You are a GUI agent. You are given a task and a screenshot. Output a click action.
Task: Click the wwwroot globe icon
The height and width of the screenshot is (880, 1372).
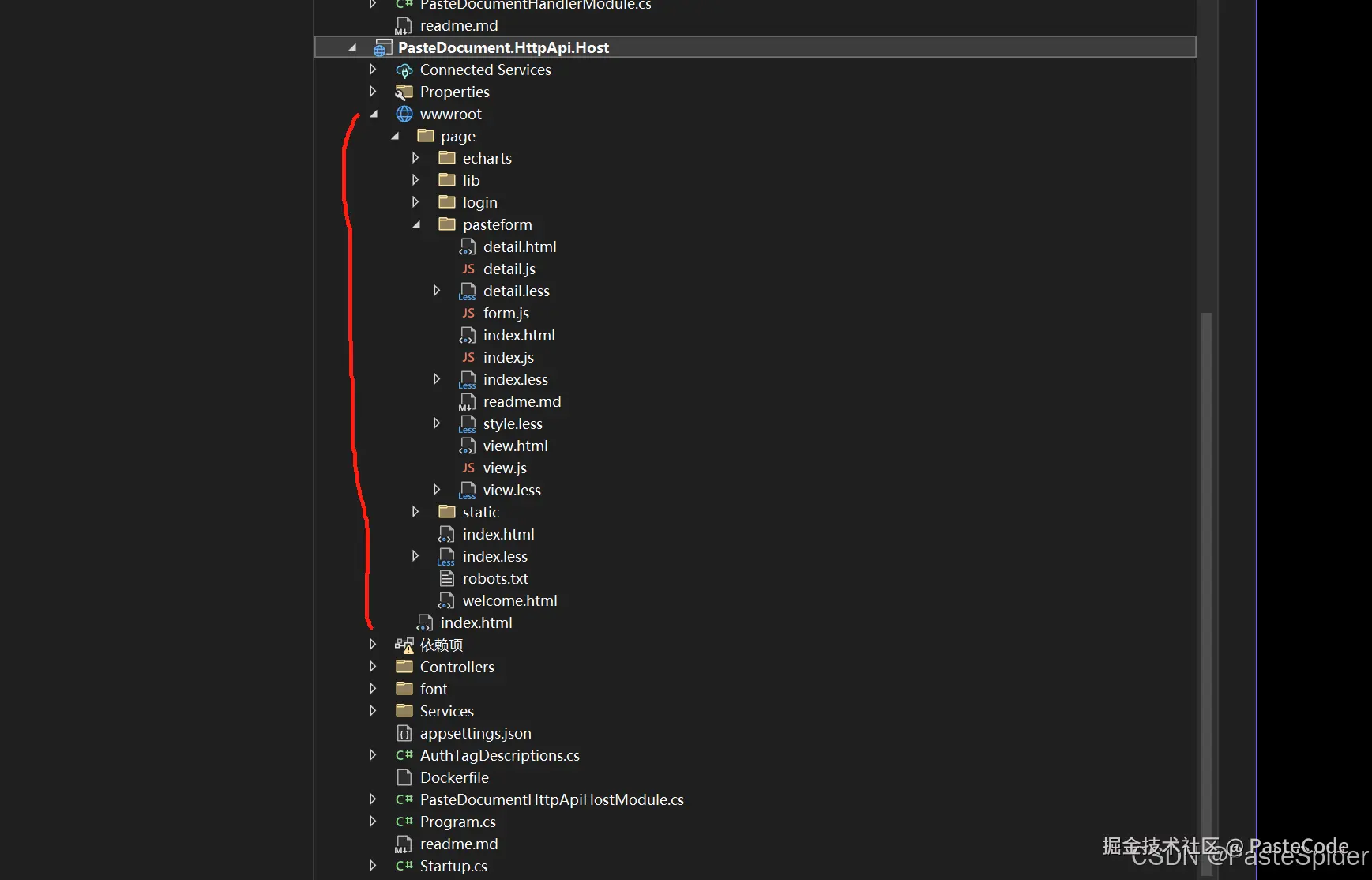click(404, 115)
